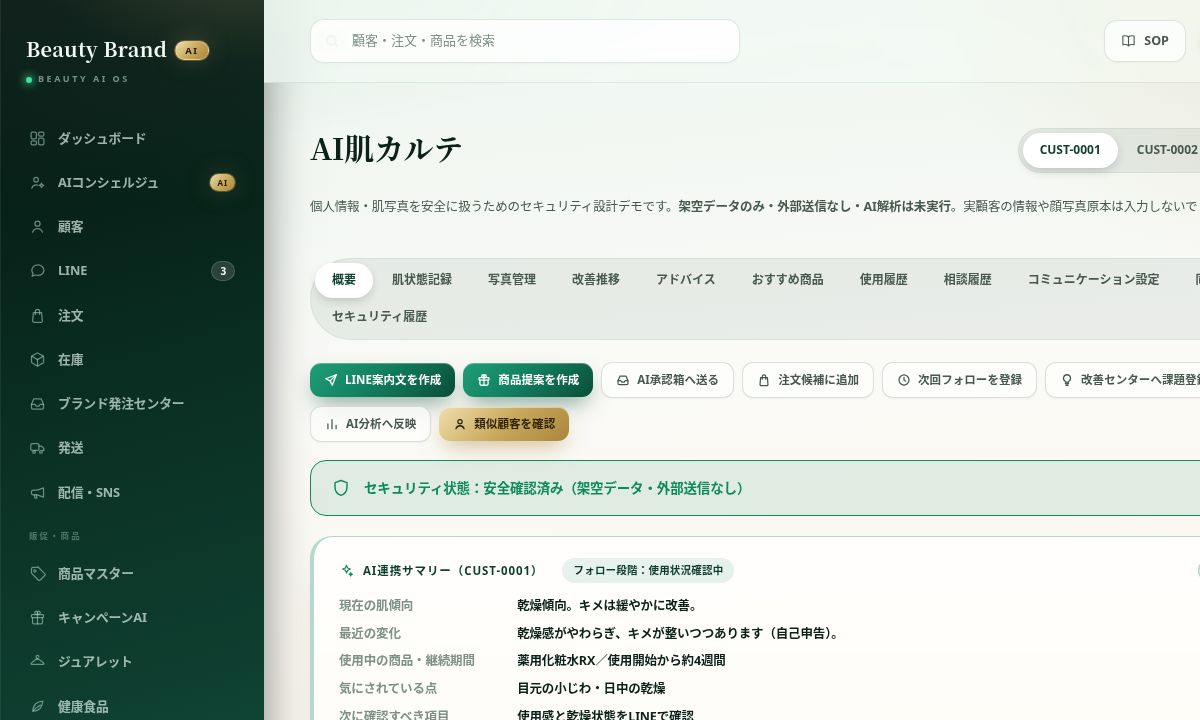Click the 販促・商品 sidebar section label
The height and width of the screenshot is (720, 1200).
(x=55, y=537)
